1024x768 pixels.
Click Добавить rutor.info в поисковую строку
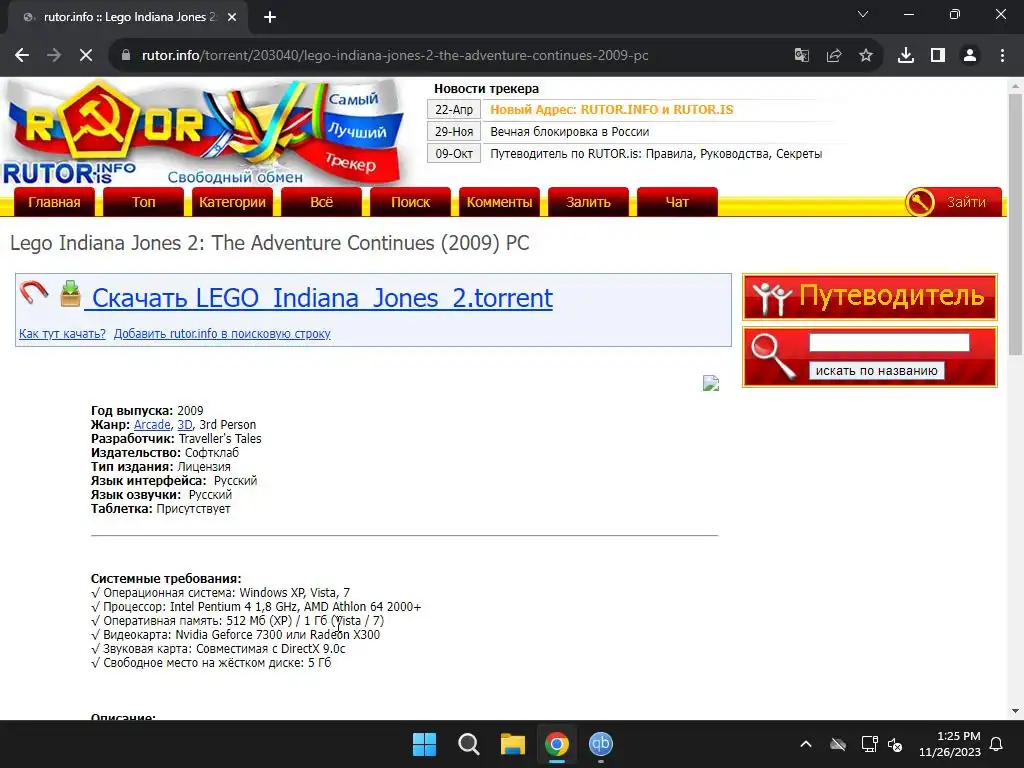tap(222, 334)
